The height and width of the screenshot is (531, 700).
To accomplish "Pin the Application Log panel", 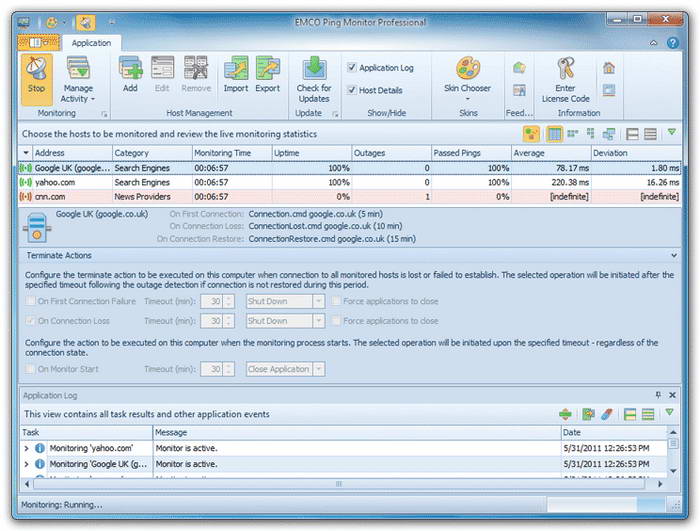I will [x=658, y=395].
